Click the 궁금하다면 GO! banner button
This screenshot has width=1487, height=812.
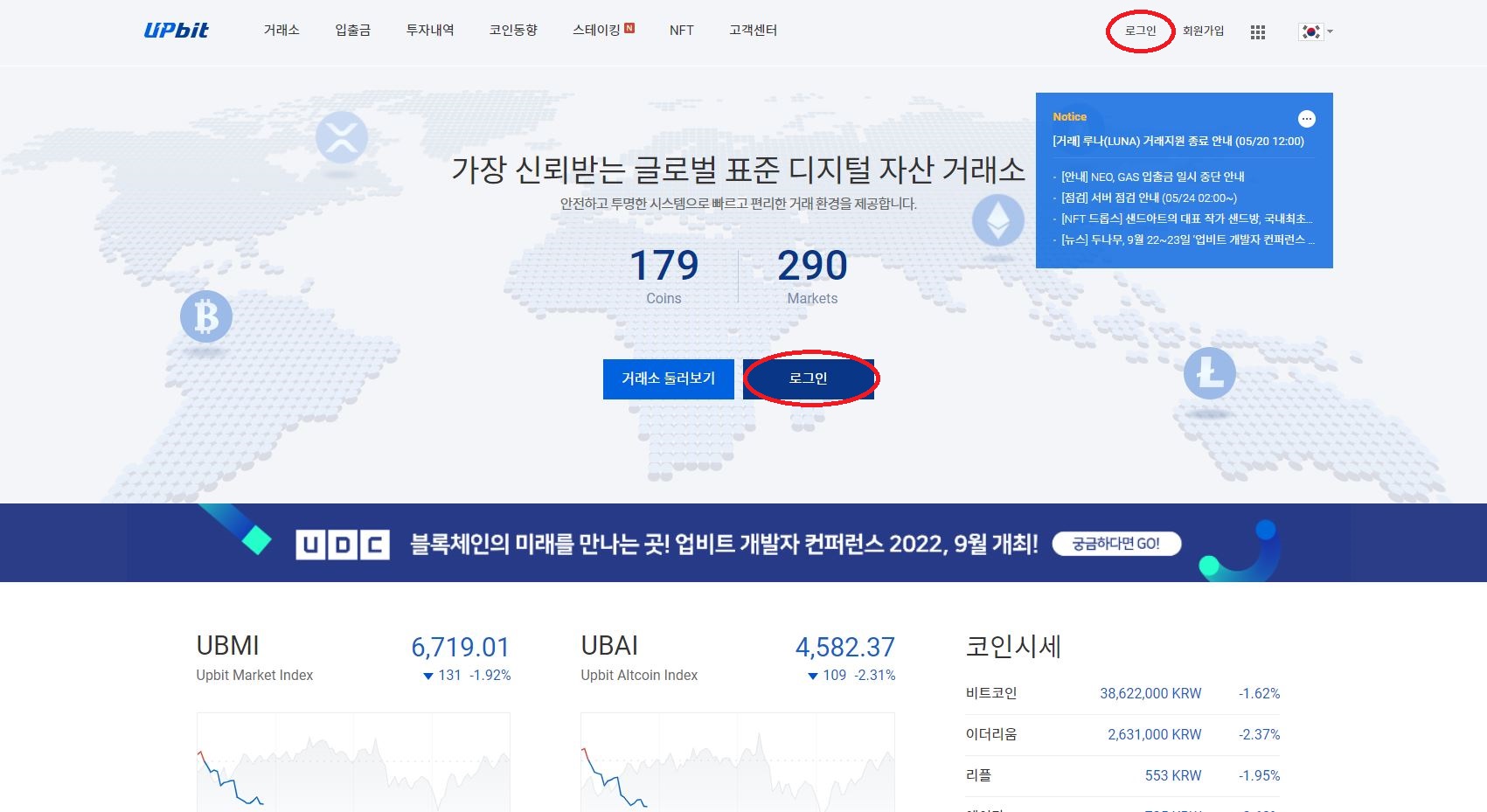coord(1116,544)
